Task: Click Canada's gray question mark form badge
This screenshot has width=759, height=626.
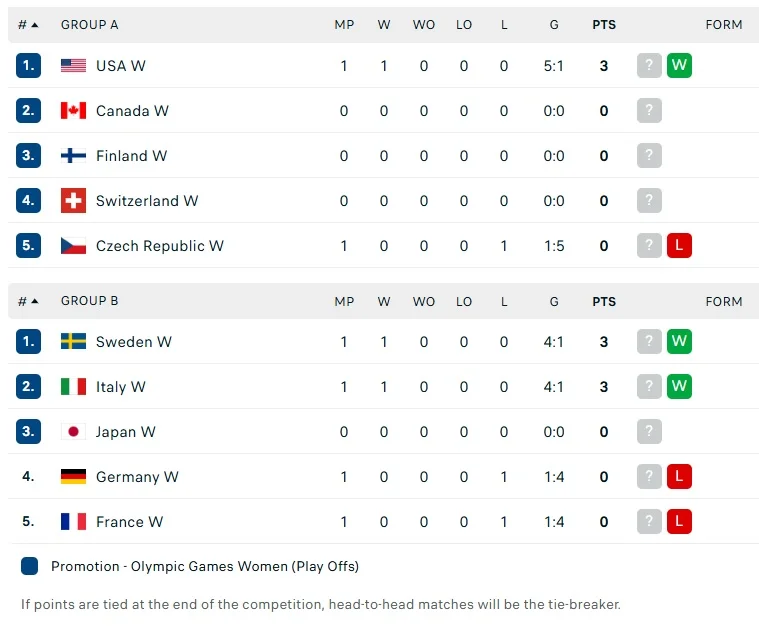Action: pyautogui.click(x=650, y=111)
